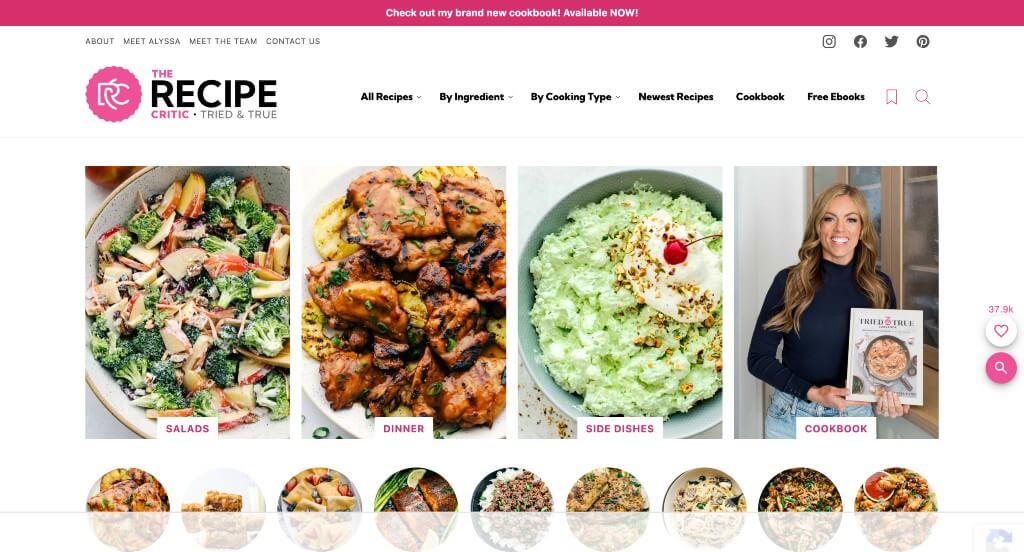The height and width of the screenshot is (552, 1024).
Task: Go to the Cookbook menu item
Action: pyautogui.click(x=760, y=97)
